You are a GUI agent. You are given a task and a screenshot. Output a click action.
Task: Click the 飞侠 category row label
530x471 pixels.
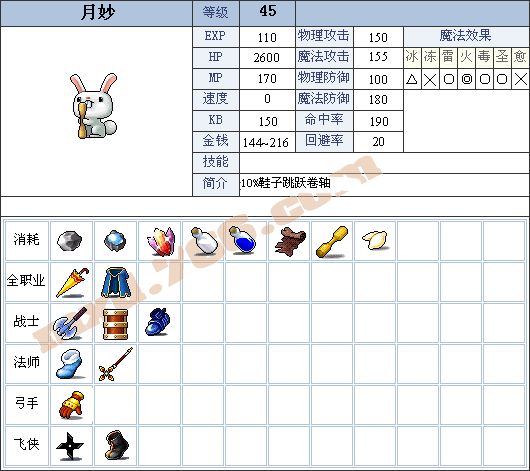(26, 444)
